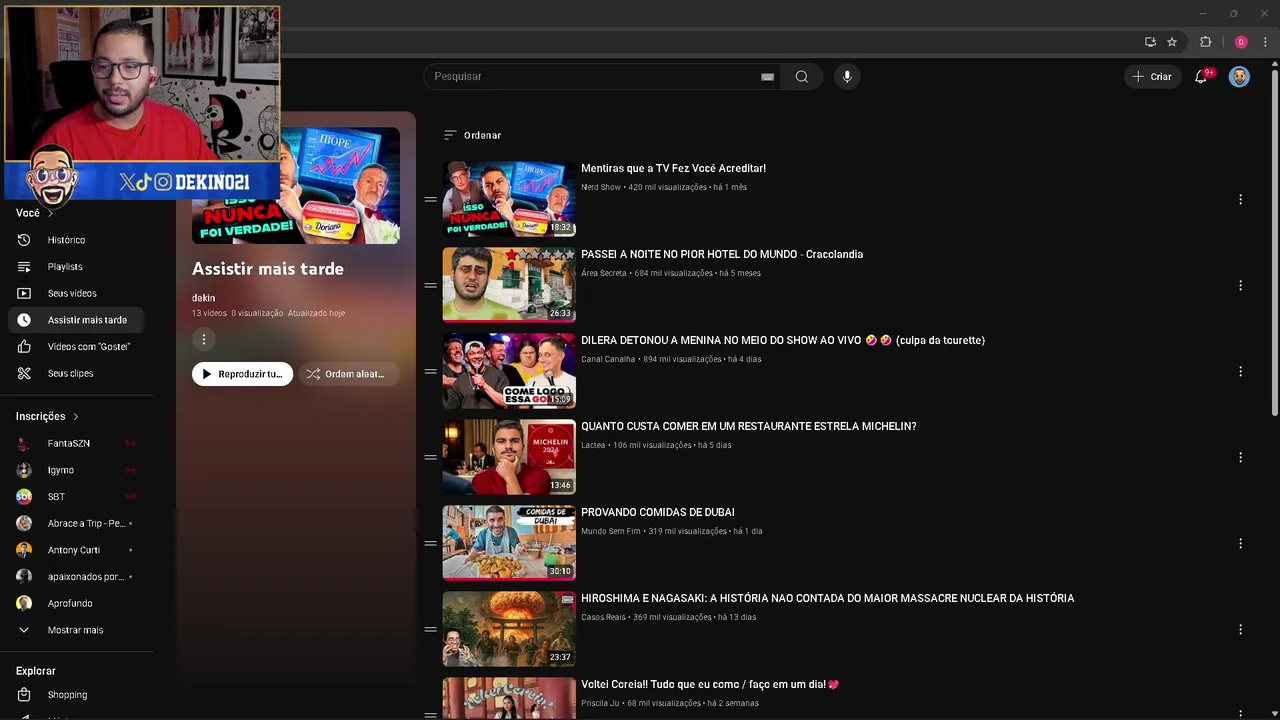Open thumbnail of Dilera Detonou video
Image resolution: width=1280 pixels, height=720 pixels.
509,371
